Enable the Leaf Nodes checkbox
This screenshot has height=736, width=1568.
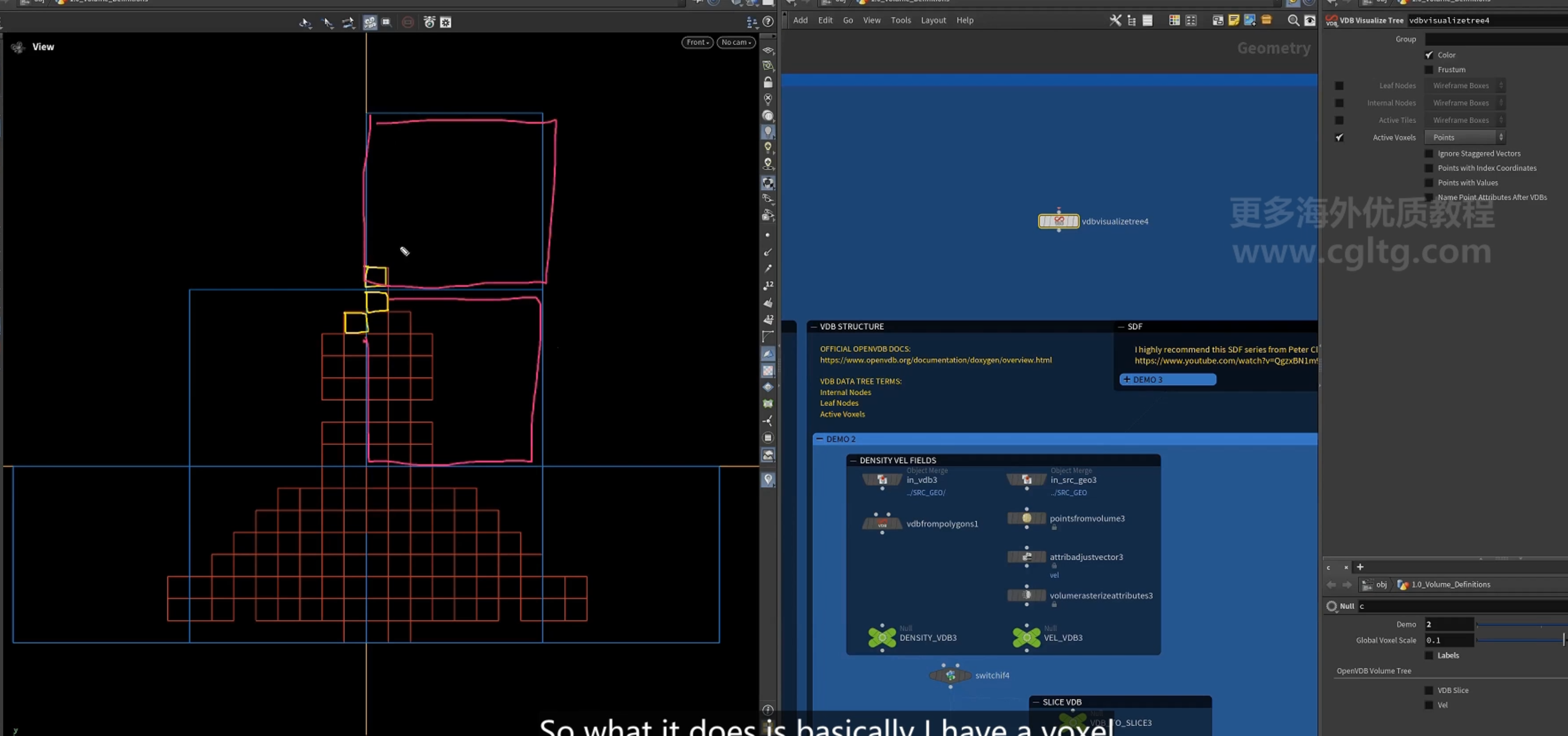click(x=1339, y=86)
